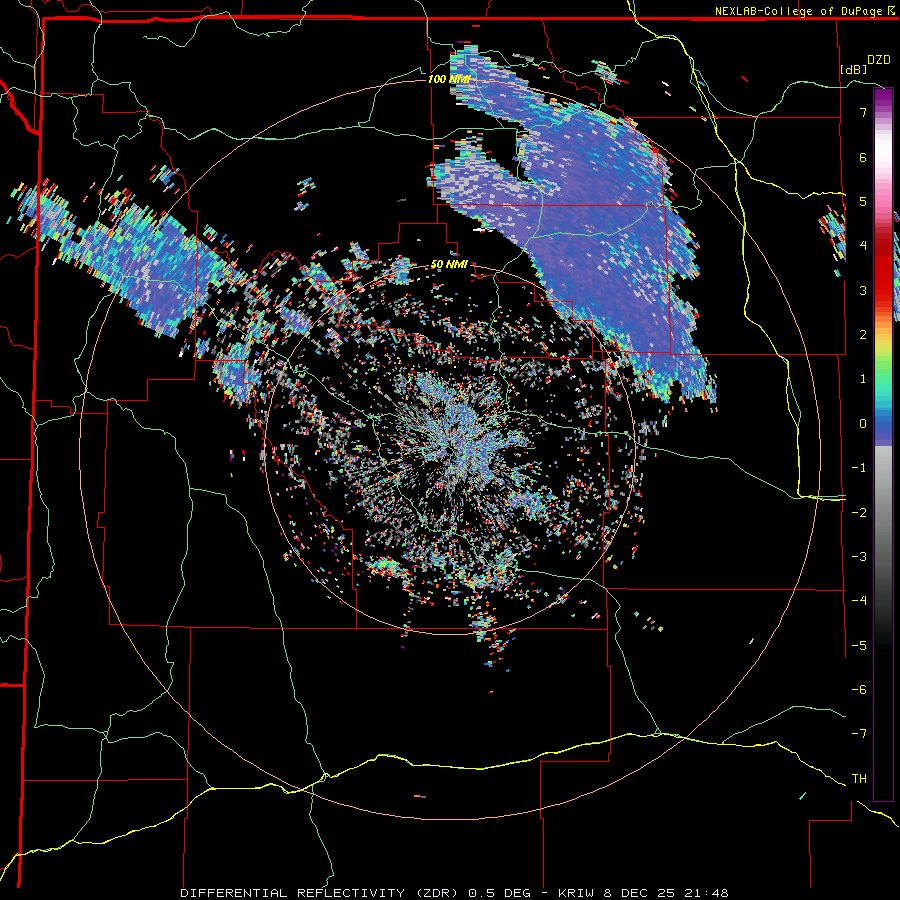Click the ZDR color scale bar
Image resolution: width=900 pixels, height=900 pixels.
(x=883, y=444)
